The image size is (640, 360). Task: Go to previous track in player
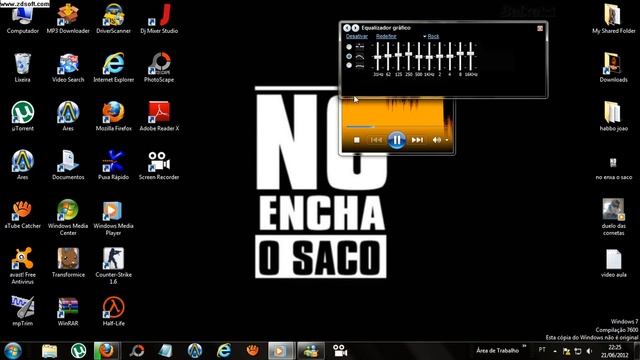(376, 140)
